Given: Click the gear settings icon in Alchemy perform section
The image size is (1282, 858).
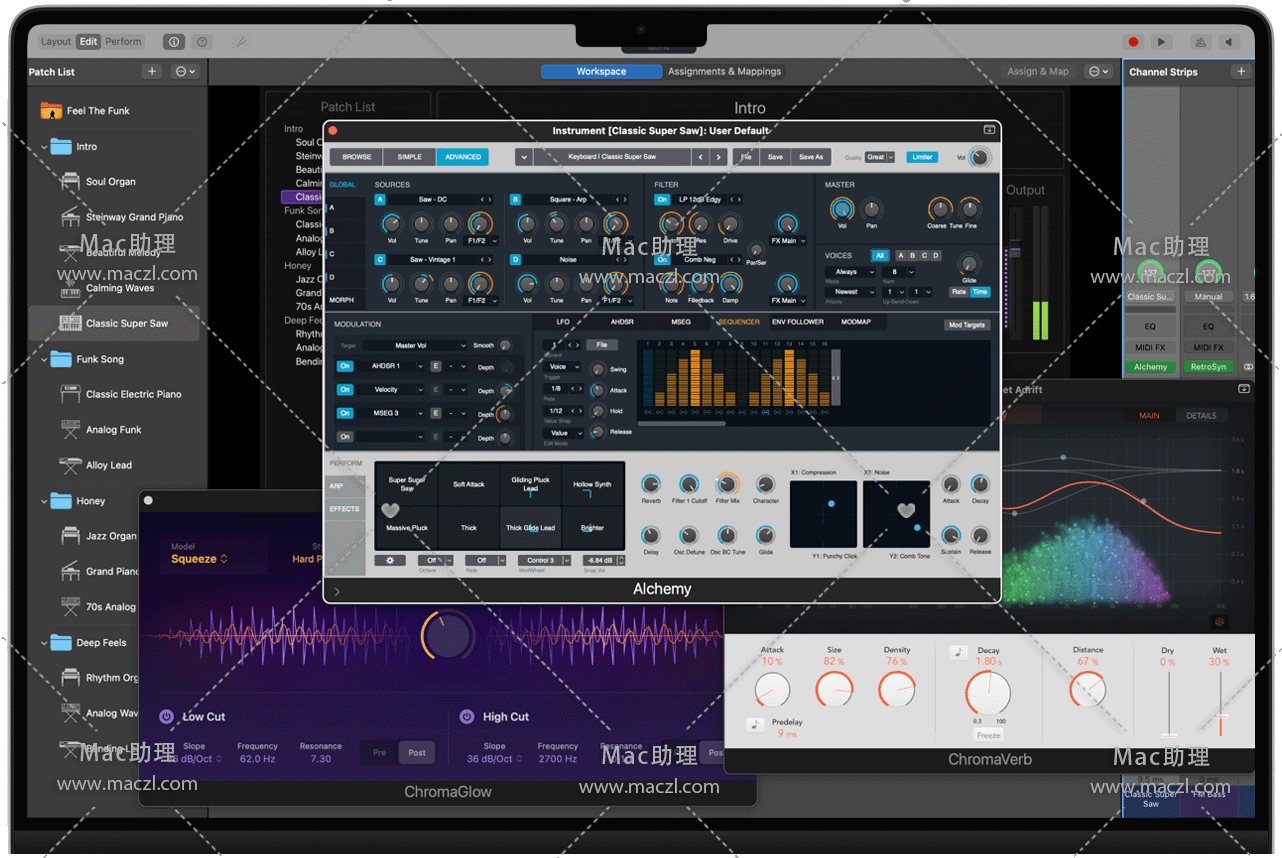Looking at the screenshot, I should coord(390,560).
